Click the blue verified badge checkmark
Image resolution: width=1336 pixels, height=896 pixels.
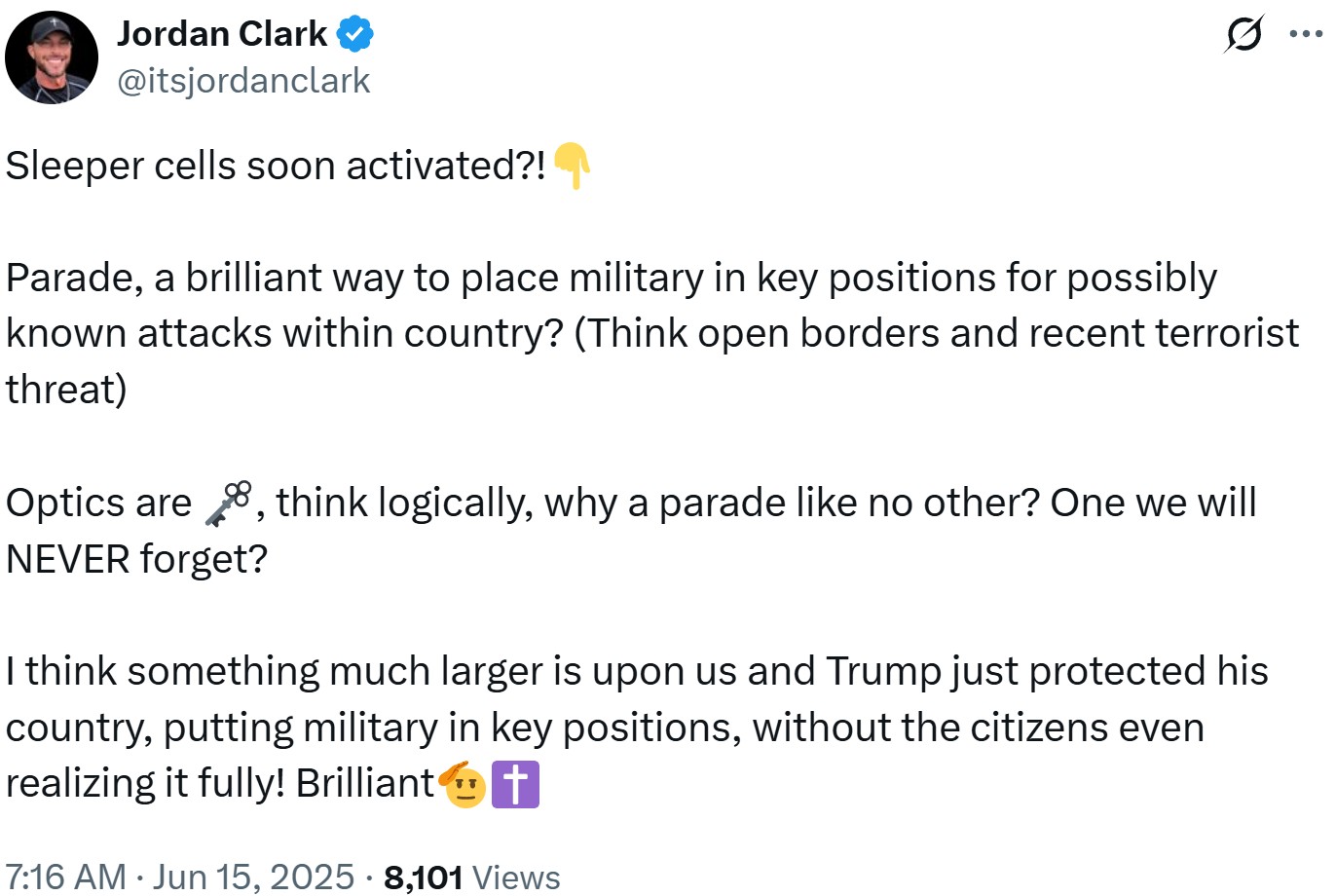354,35
